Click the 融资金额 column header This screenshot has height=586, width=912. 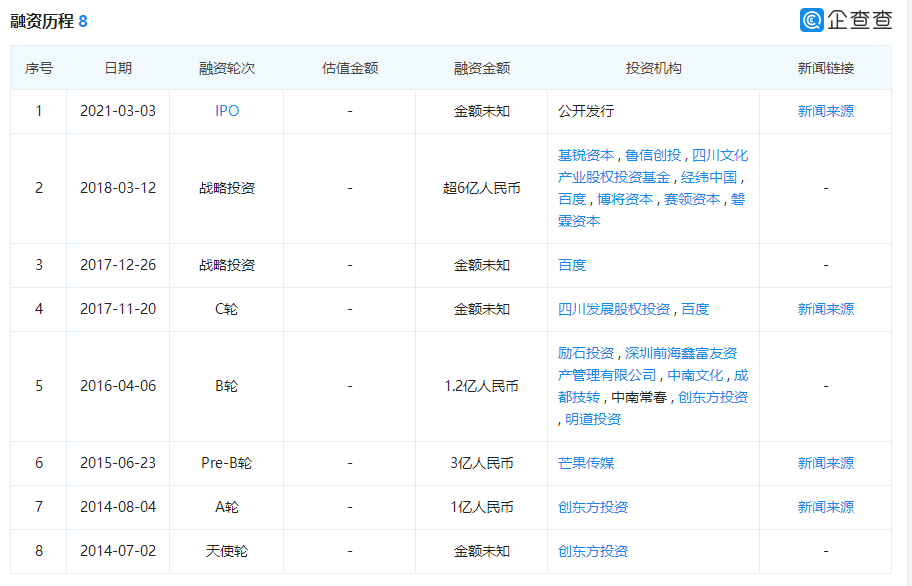(482, 68)
